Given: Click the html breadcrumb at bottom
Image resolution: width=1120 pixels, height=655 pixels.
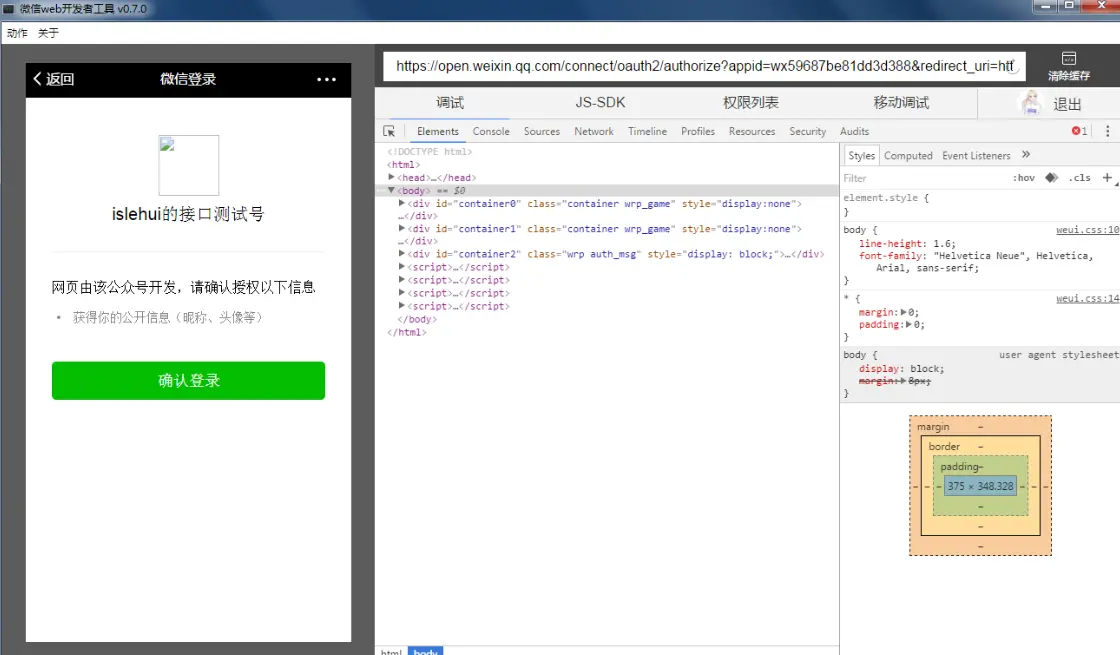Looking at the screenshot, I should pyautogui.click(x=391, y=651).
